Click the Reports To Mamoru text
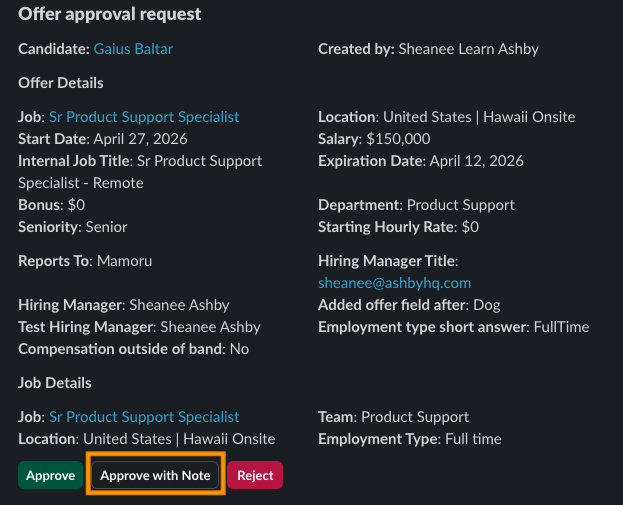The image size is (623, 505). coord(85,261)
